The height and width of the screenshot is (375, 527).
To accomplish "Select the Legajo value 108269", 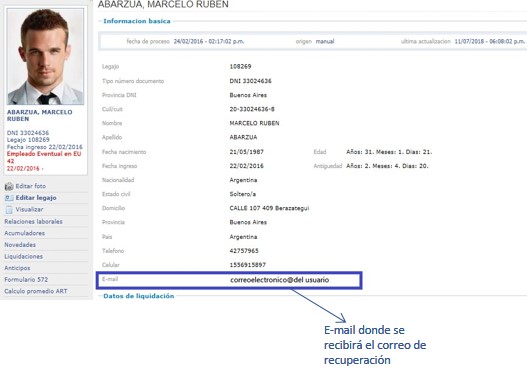I will pyautogui.click(x=240, y=66).
